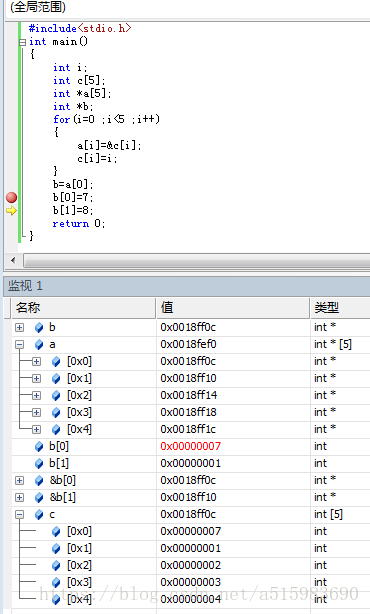Click code line 'b=a[0];'
This screenshot has width=370, height=614.
73,184
